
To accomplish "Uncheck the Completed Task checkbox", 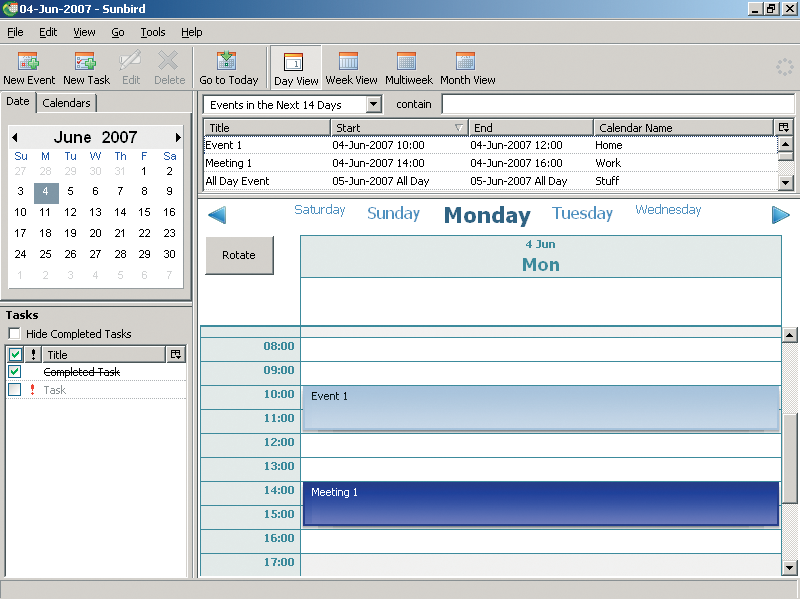I will (x=14, y=371).
